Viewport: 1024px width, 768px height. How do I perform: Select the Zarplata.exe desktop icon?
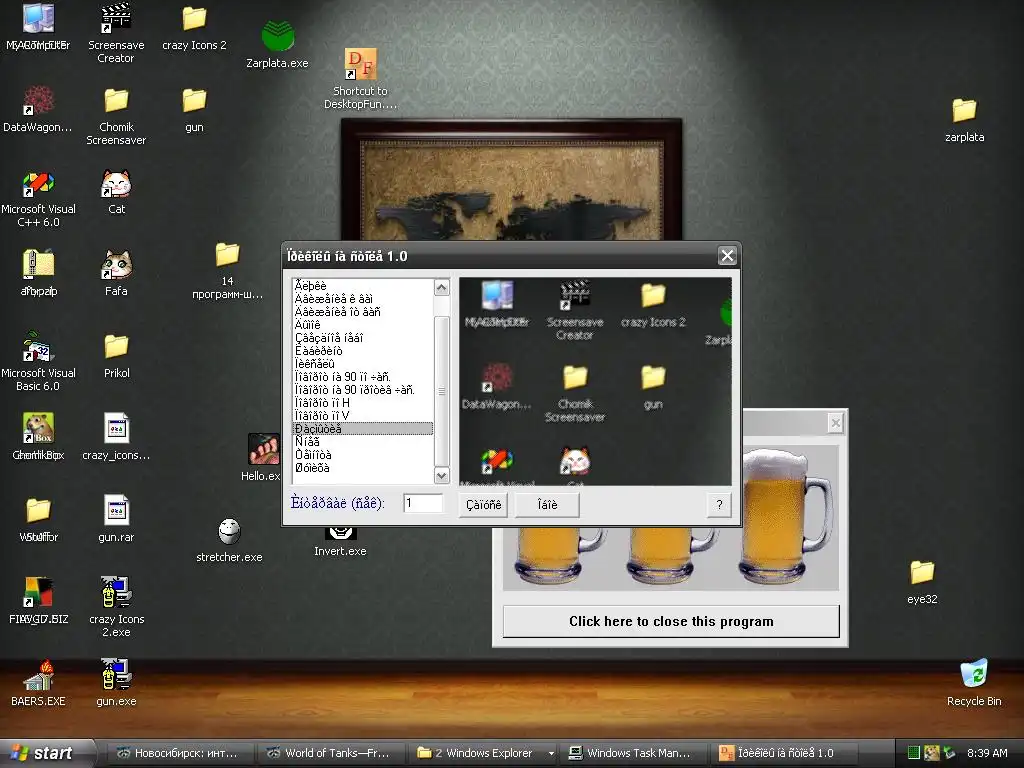click(x=277, y=44)
